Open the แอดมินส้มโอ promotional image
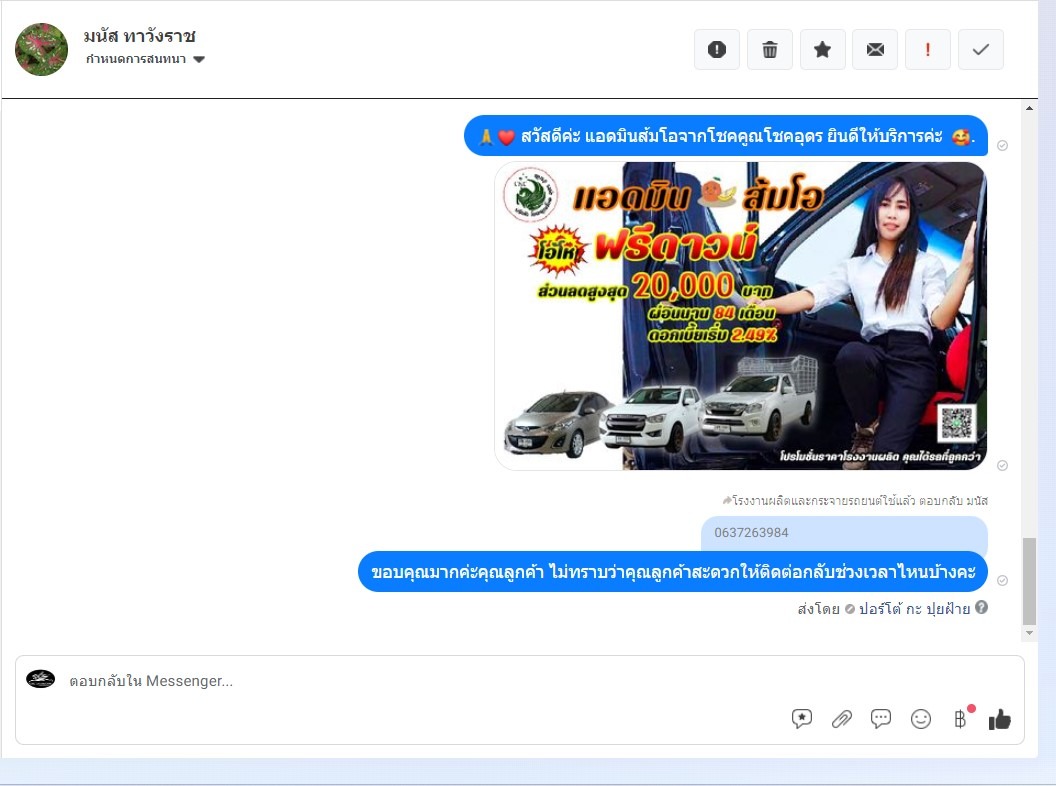 click(x=740, y=316)
